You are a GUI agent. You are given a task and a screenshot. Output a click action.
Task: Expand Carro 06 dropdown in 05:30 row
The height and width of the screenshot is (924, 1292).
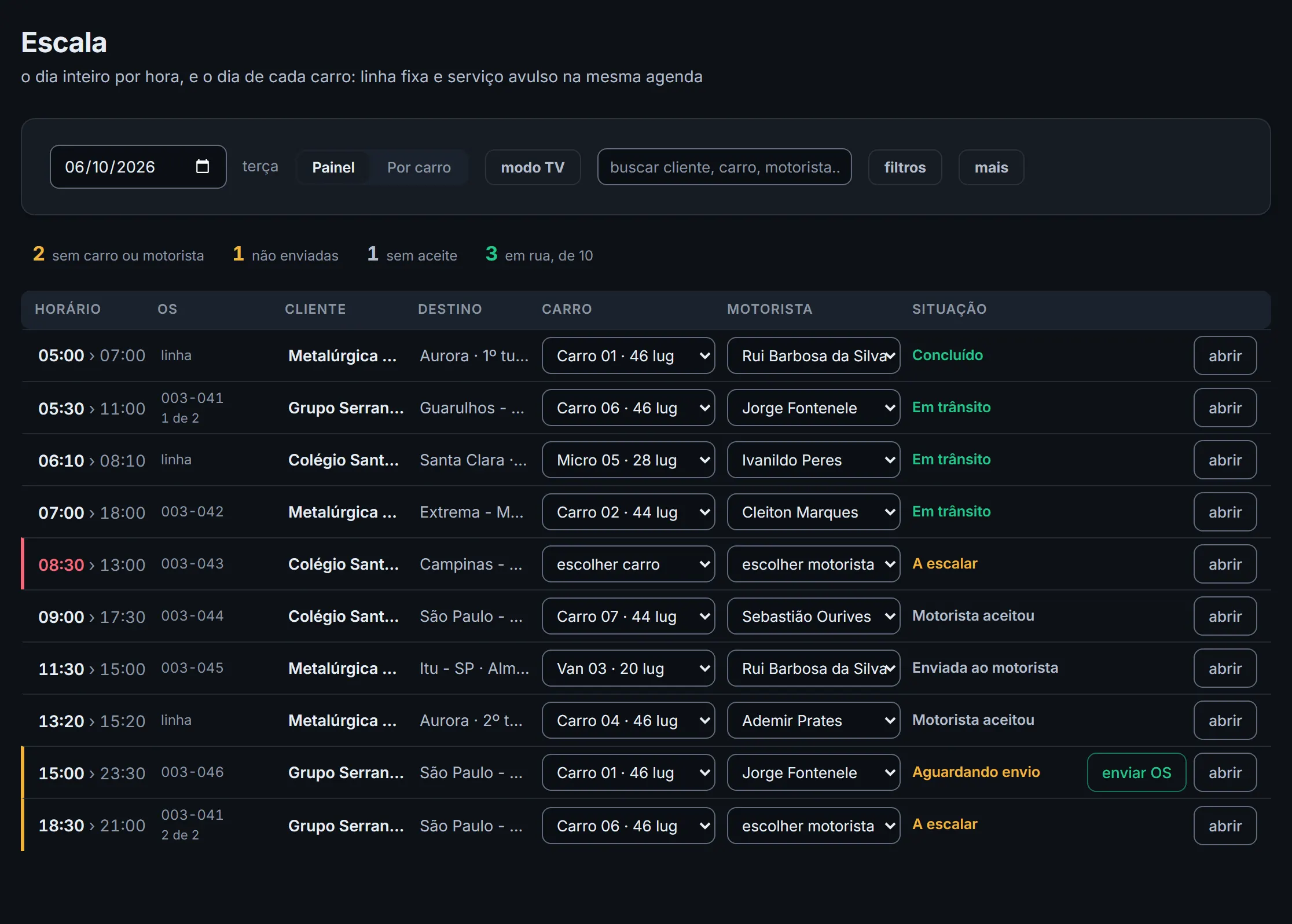[629, 408]
